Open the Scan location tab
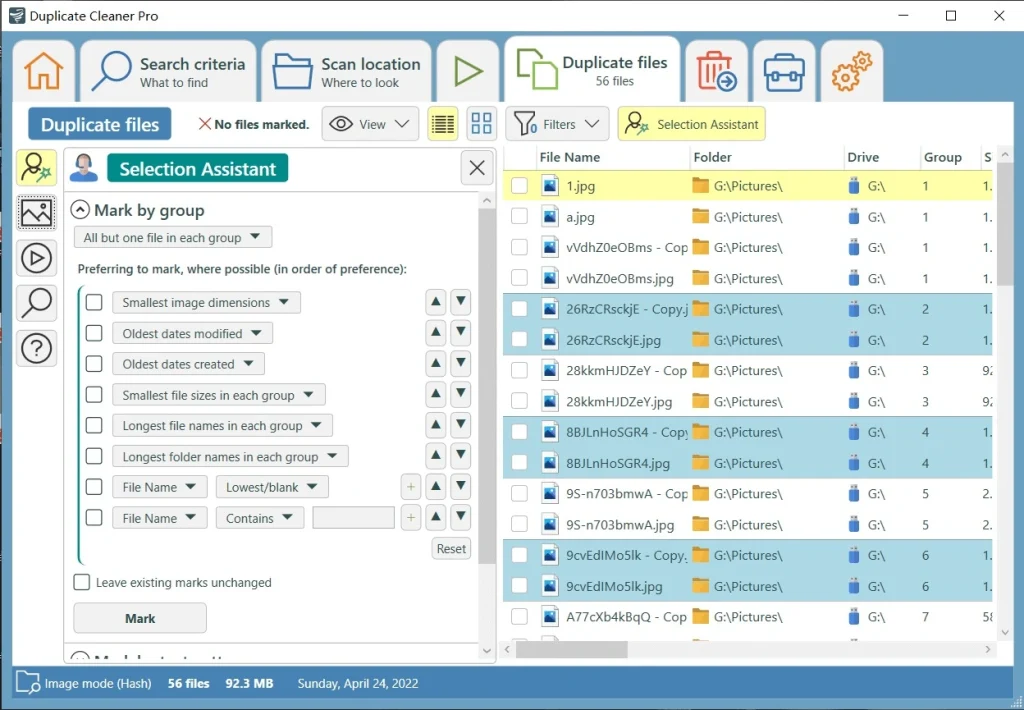Screen dimensions: 1024x710 click(347, 71)
